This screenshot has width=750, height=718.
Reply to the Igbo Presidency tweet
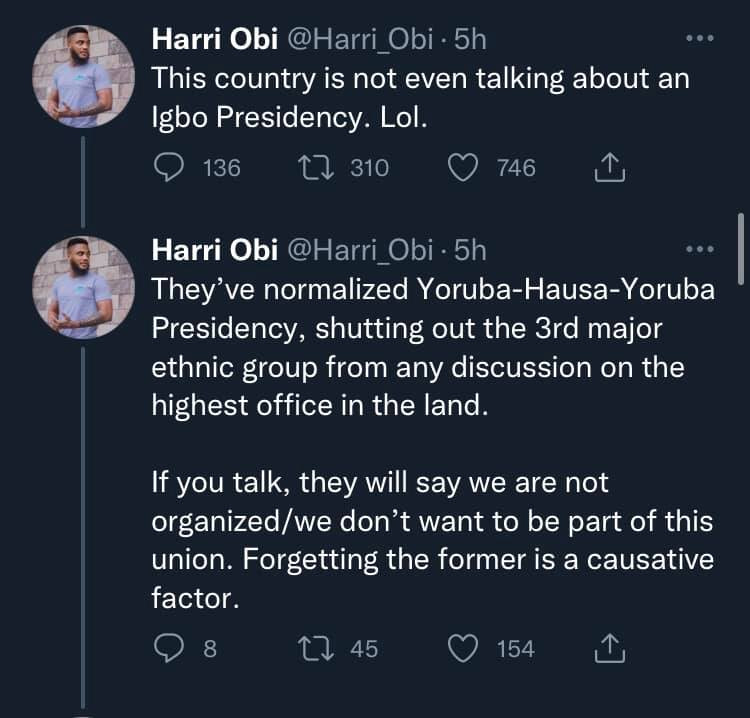(x=168, y=168)
